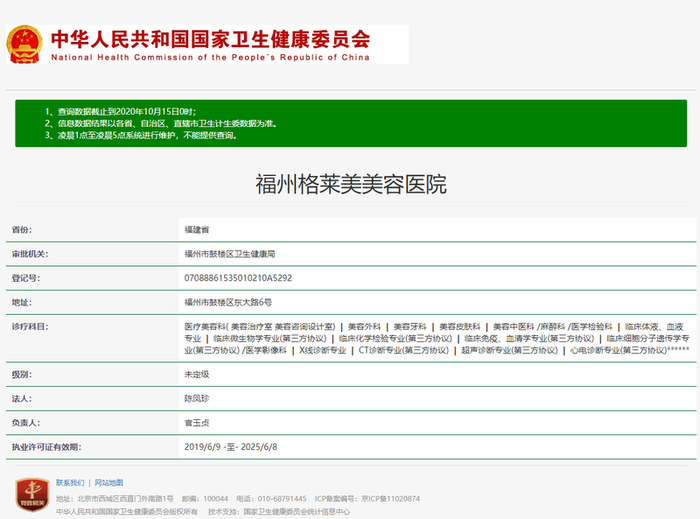Screen dimensions: 700x519
Task: Click the red shield badge in footer
Action: [32, 494]
